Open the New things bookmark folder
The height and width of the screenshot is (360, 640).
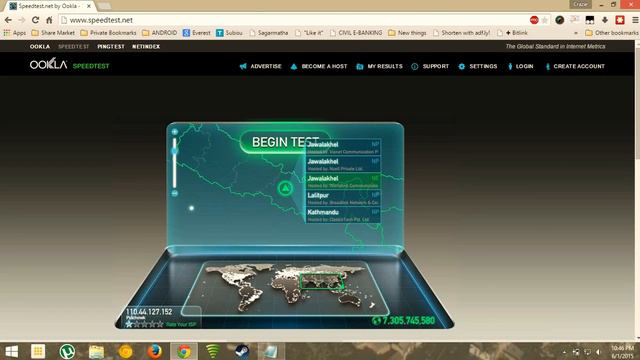[407, 33]
